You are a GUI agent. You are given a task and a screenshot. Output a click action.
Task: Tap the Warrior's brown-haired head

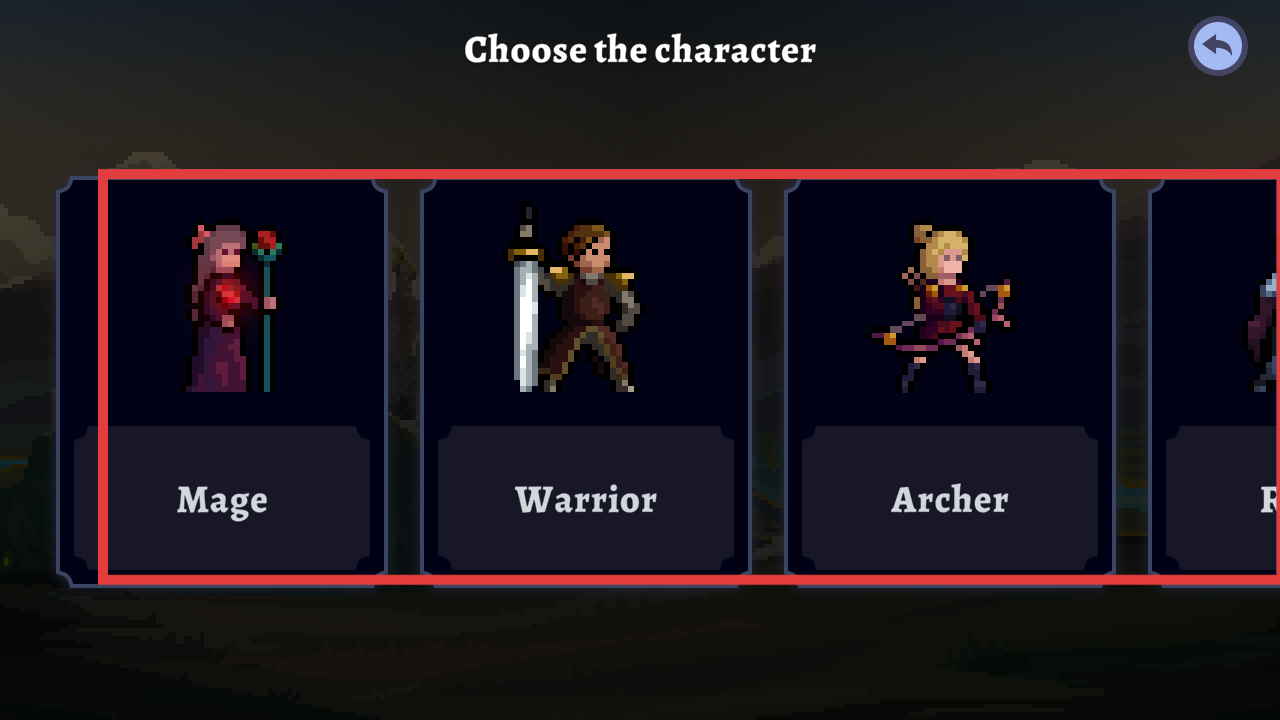[587, 250]
